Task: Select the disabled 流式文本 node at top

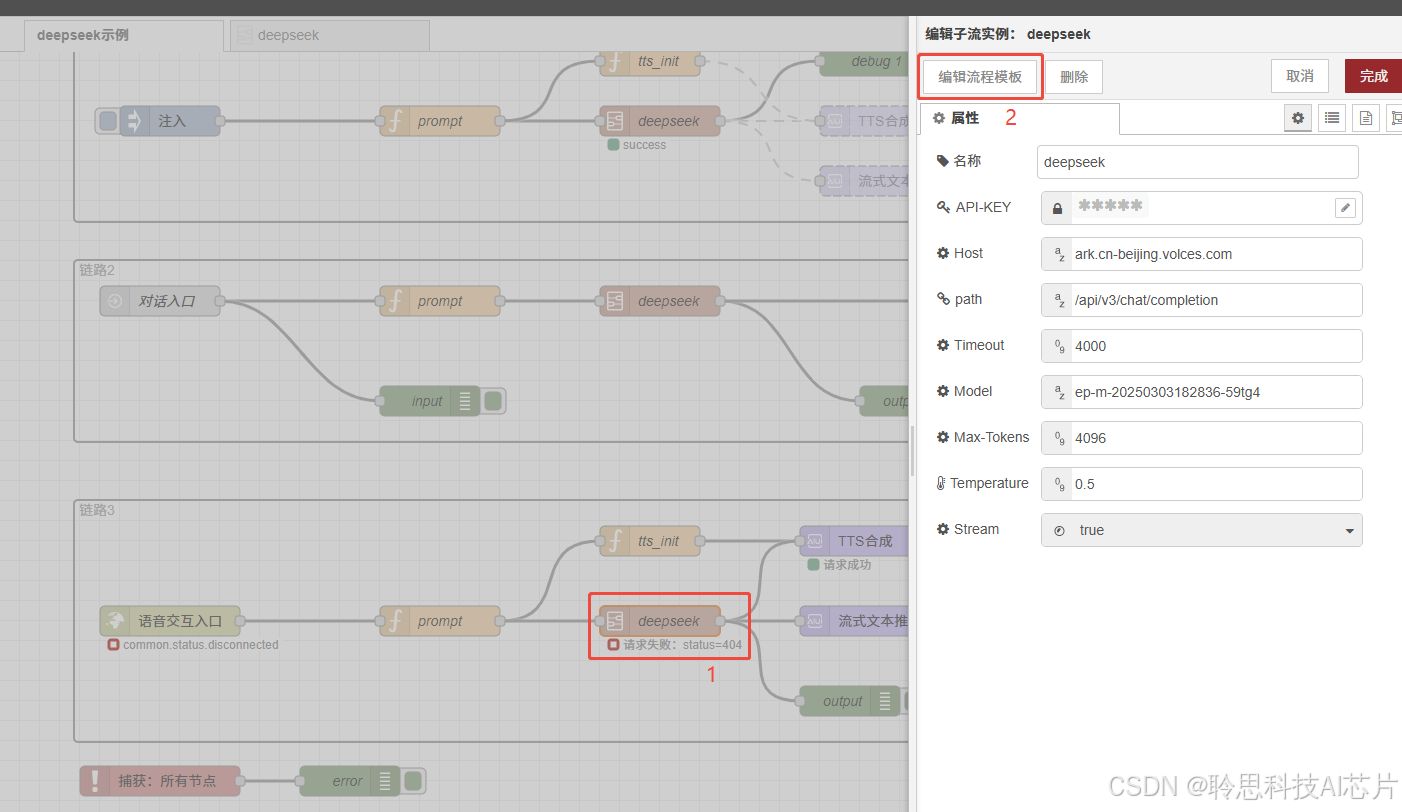Action: (x=865, y=181)
